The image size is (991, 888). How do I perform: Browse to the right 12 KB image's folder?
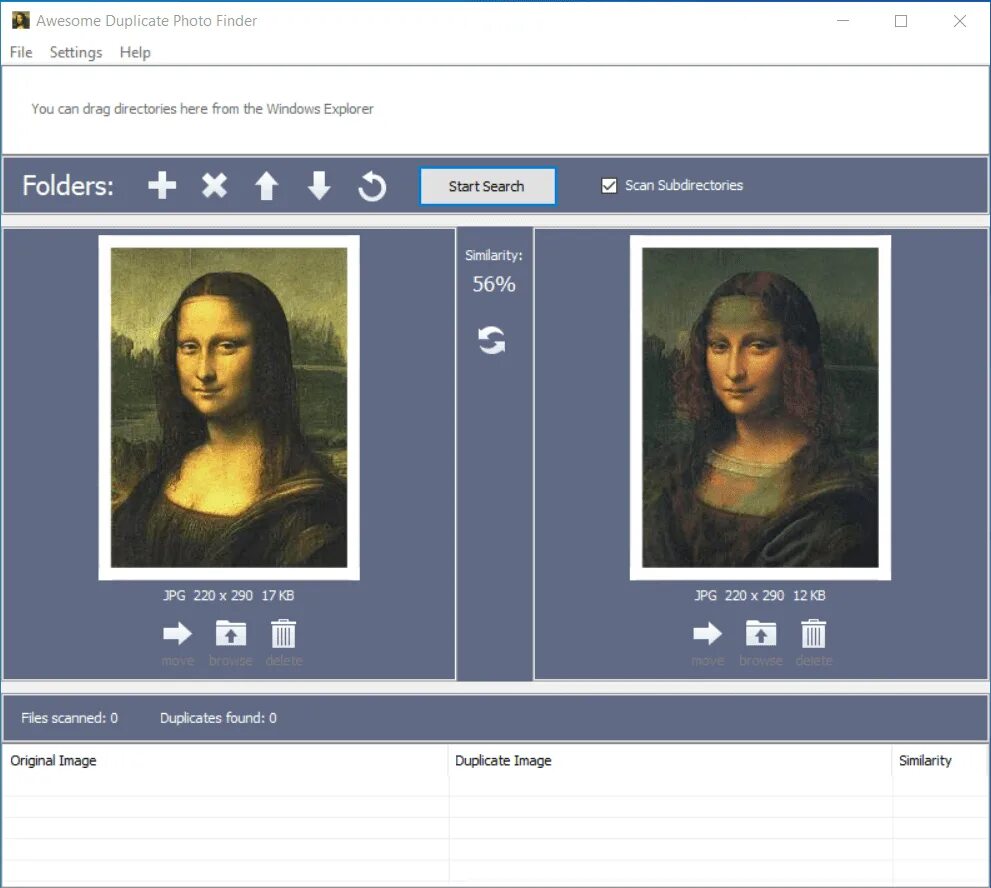tap(761, 633)
